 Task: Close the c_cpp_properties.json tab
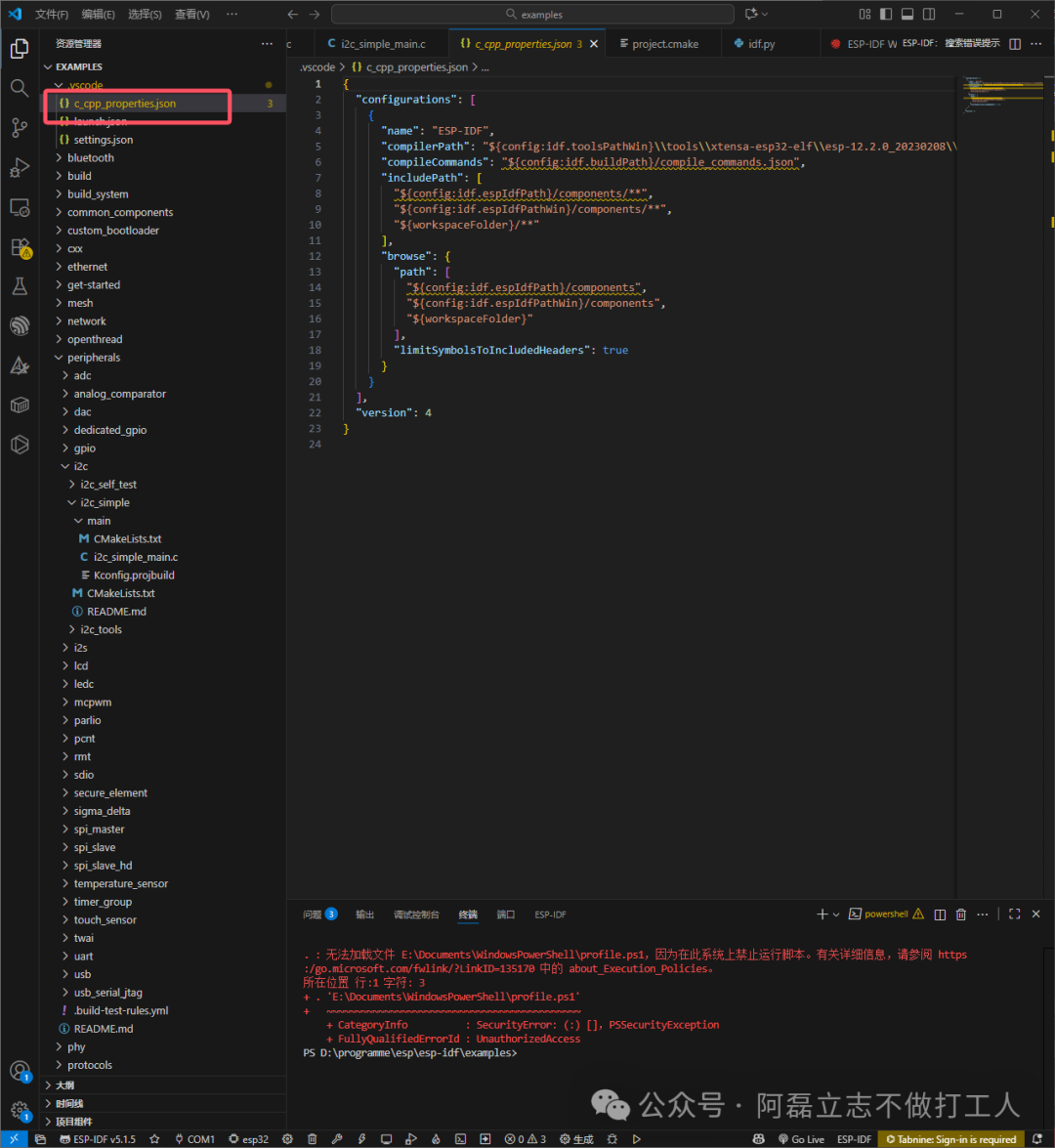(594, 44)
